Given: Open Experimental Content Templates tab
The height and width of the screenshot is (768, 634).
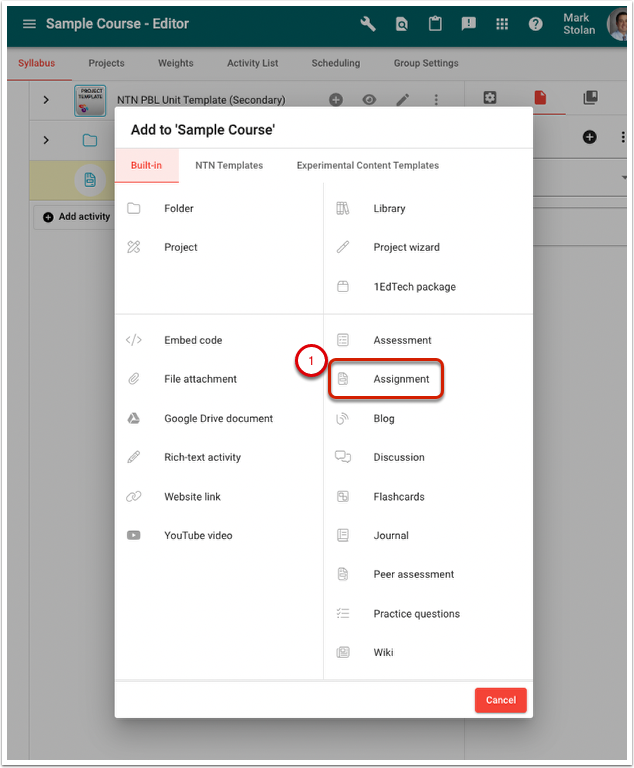Looking at the screenshot, I should coord(367,165).
